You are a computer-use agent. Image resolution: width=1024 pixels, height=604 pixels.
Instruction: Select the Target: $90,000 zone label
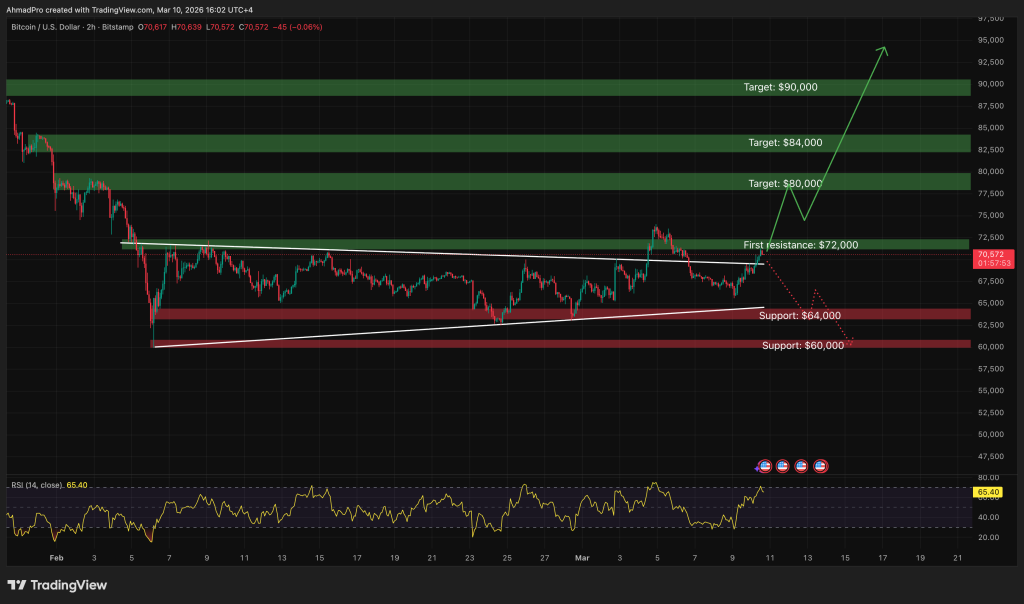point(780,87)
